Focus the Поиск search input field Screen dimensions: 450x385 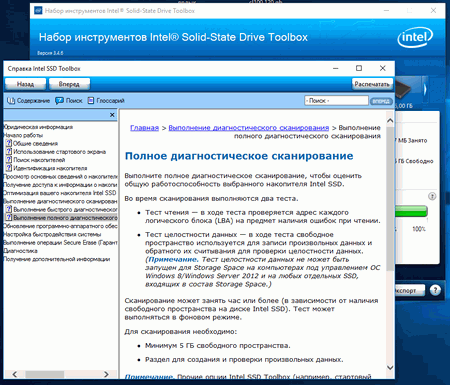[x=336, y=100]
